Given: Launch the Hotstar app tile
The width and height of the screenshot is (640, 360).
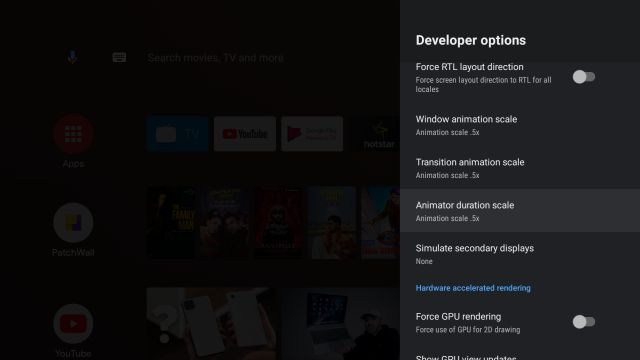Looking at the screenshot, I should tap(379, 134).
